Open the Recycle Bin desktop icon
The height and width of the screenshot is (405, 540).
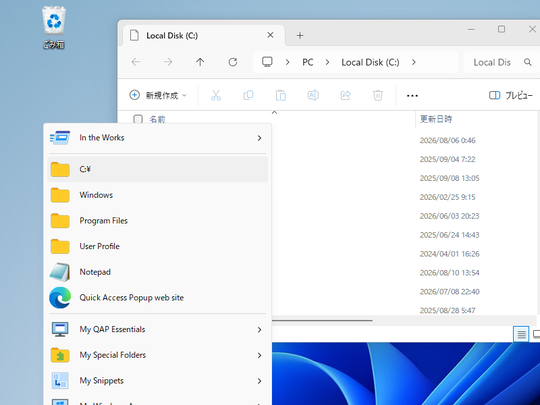[54, 28]
